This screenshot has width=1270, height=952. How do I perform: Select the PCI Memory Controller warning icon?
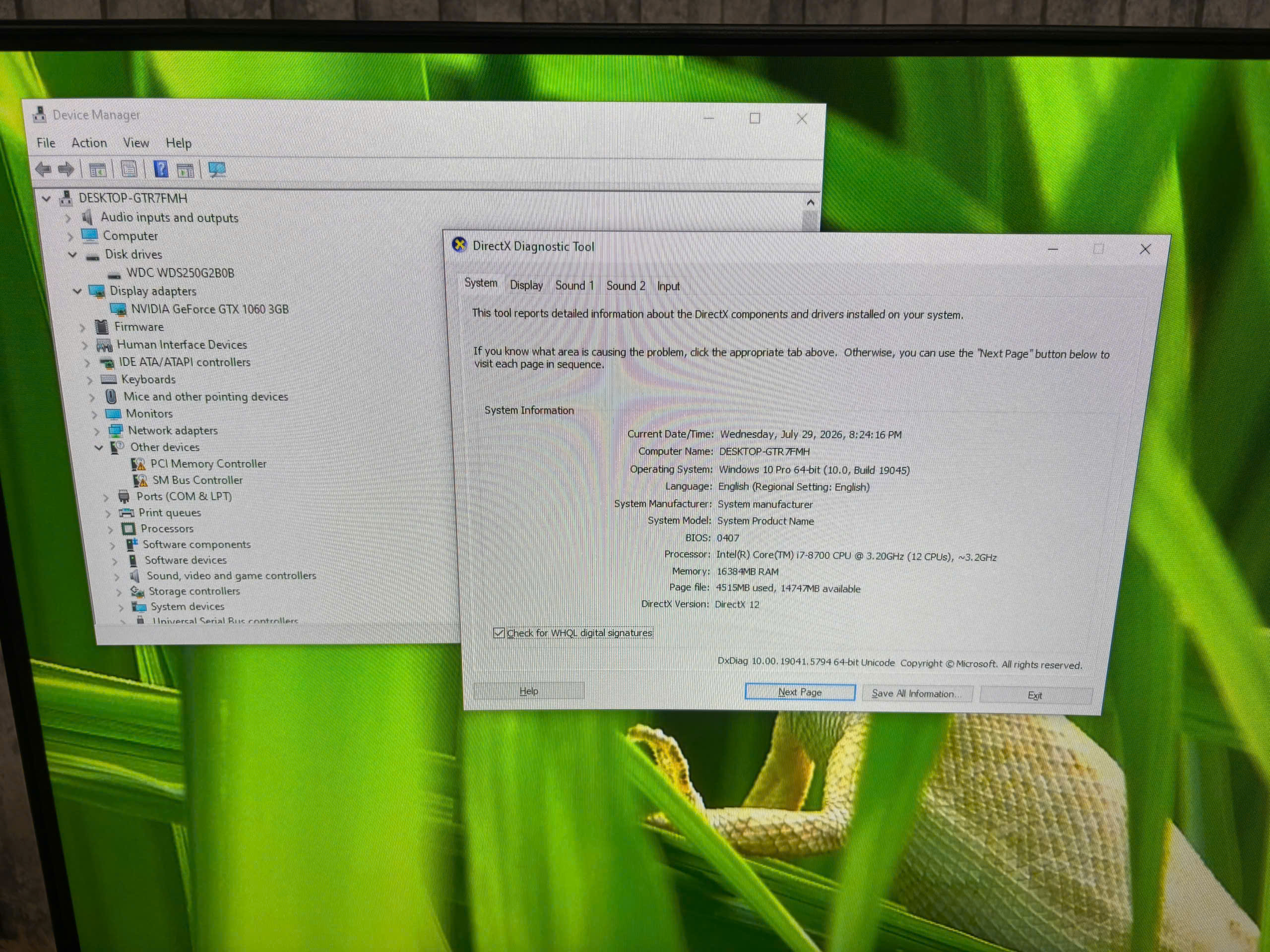click(x=138, y=464)
